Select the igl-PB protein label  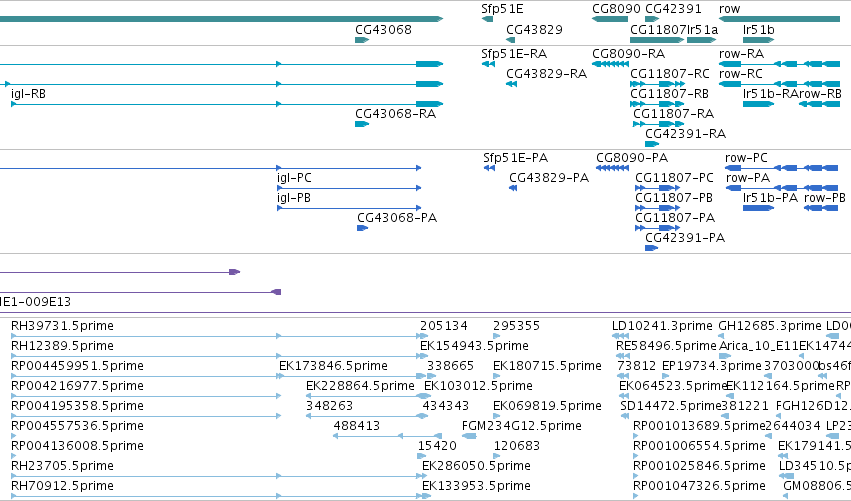(294, 198)
